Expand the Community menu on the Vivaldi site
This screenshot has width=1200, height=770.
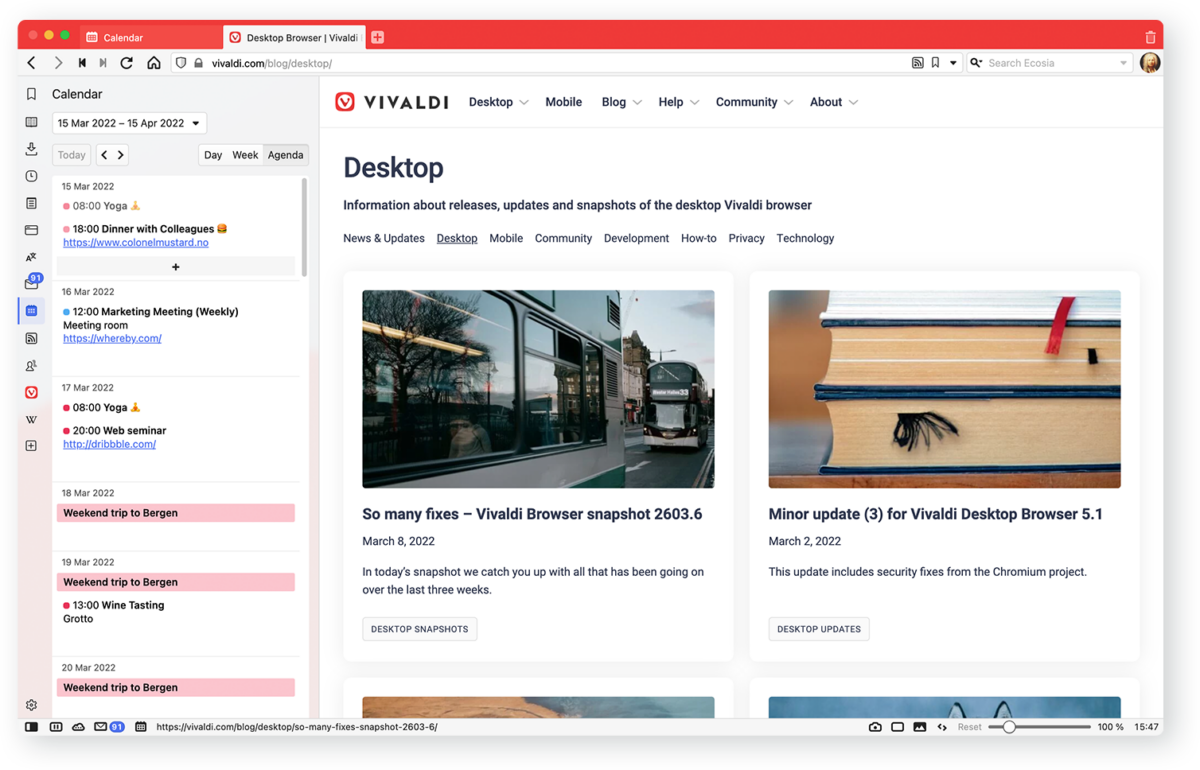pyautogui.click(x=754, y=101)
